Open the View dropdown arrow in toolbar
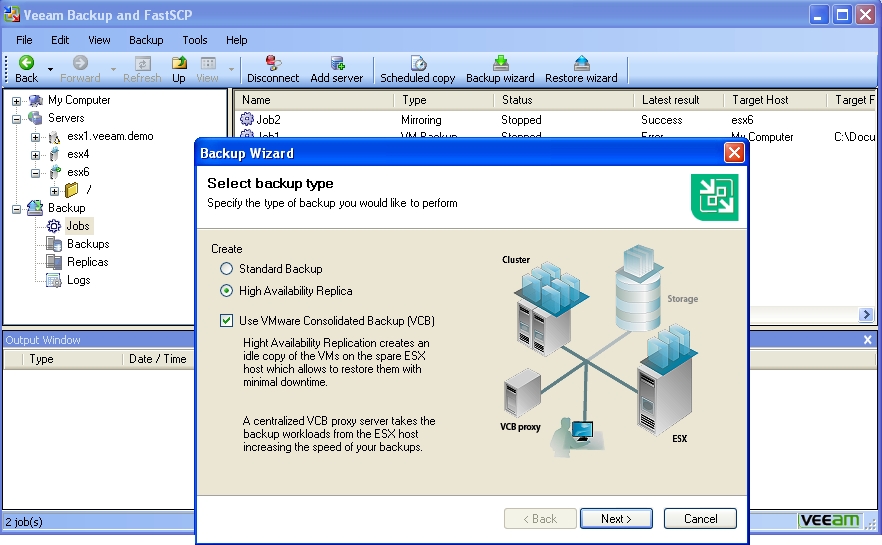This screenshot has width=882, height=545. [231, 69]
